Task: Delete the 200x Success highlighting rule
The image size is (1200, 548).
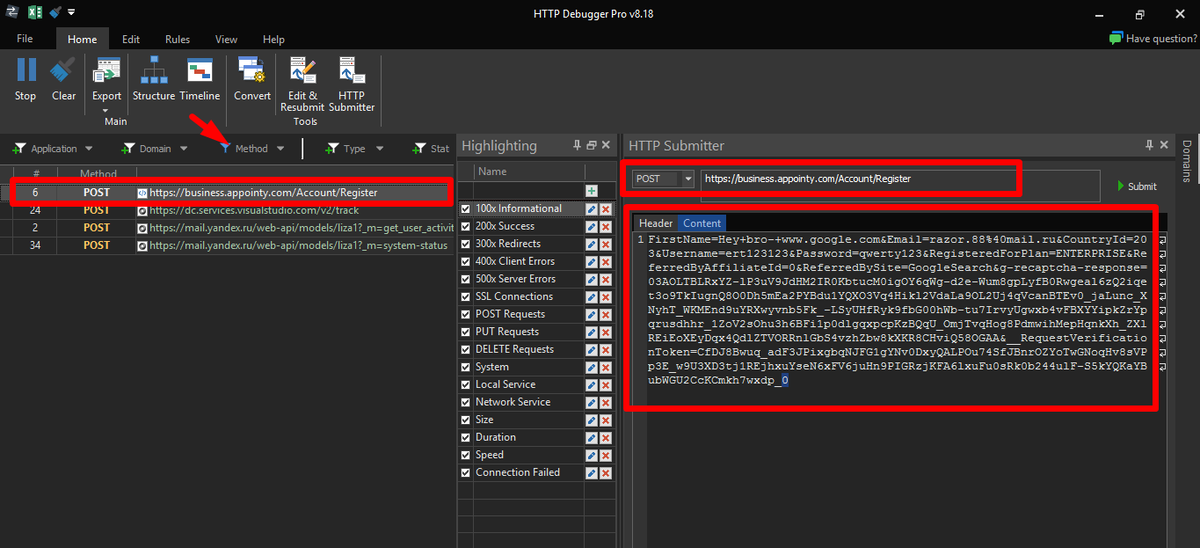Action: pos(606,226)
